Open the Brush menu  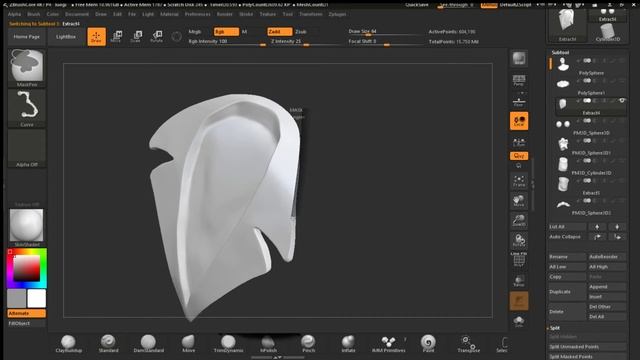(x=34, y=14)
